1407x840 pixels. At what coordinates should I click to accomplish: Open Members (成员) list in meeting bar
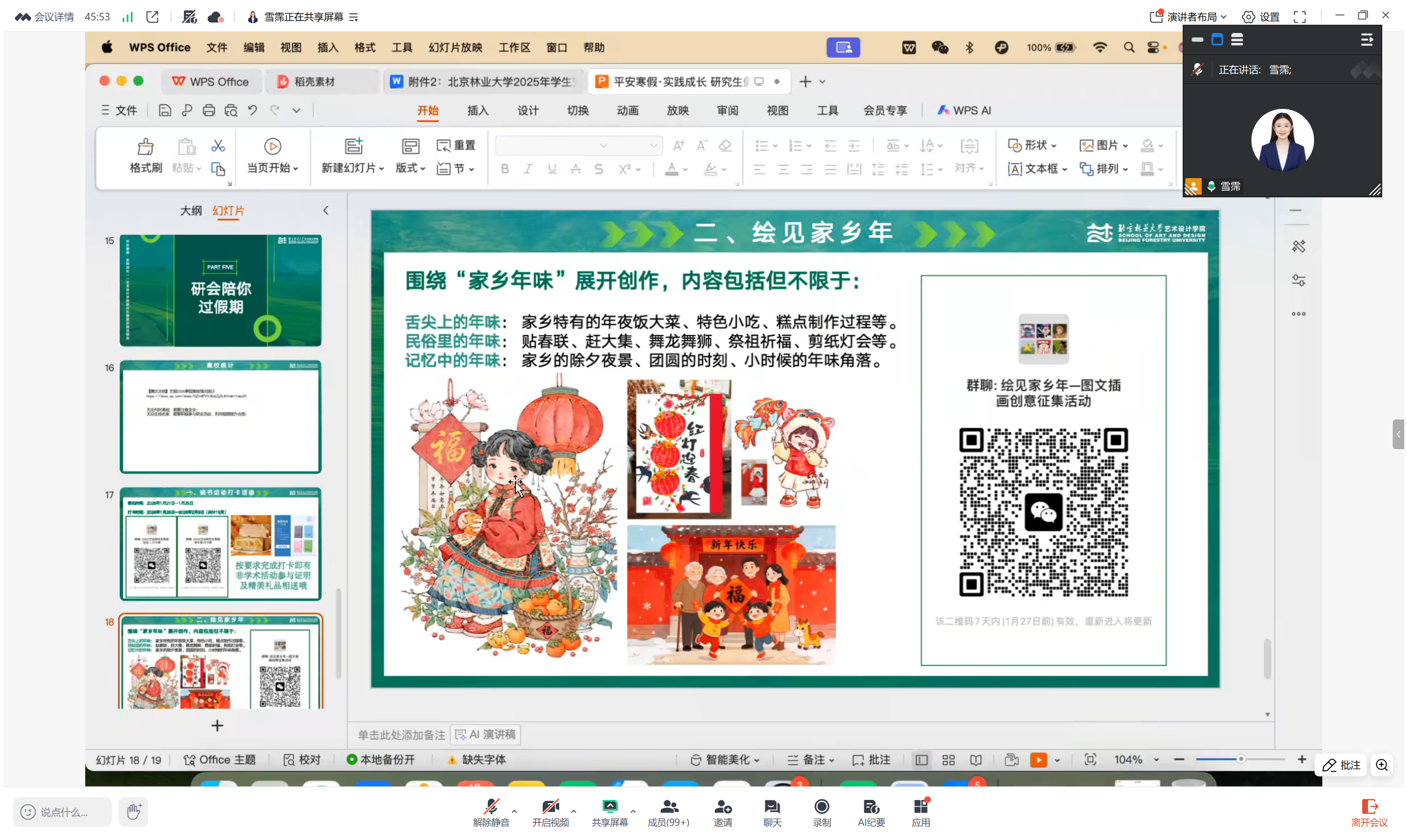tap(669, 814)
